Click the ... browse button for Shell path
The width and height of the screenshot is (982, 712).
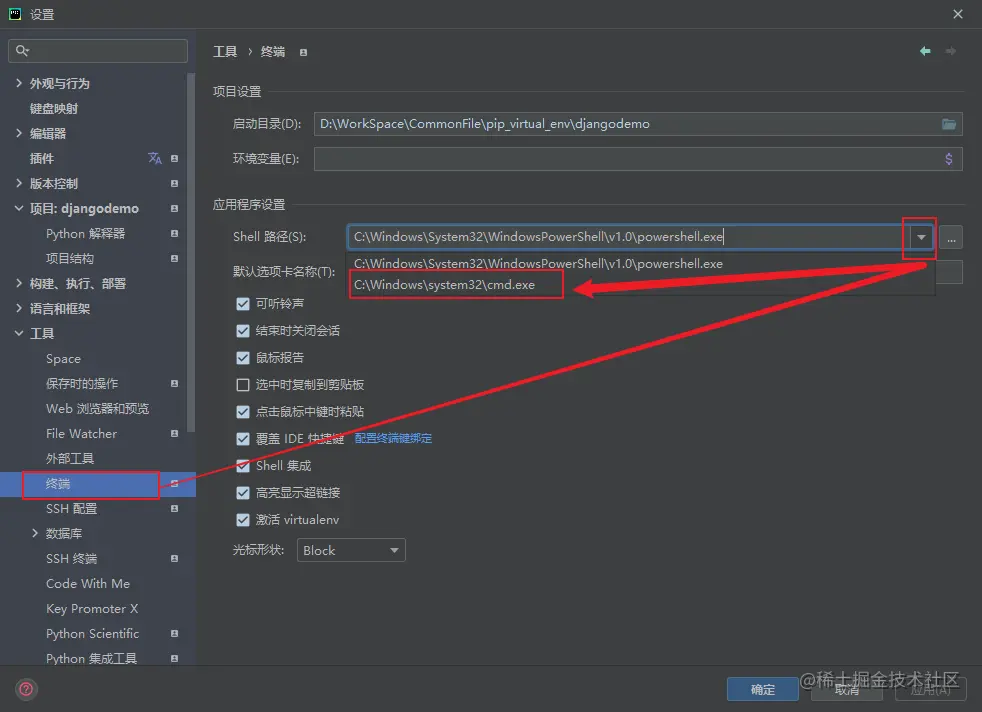click(x=951, y=237)
